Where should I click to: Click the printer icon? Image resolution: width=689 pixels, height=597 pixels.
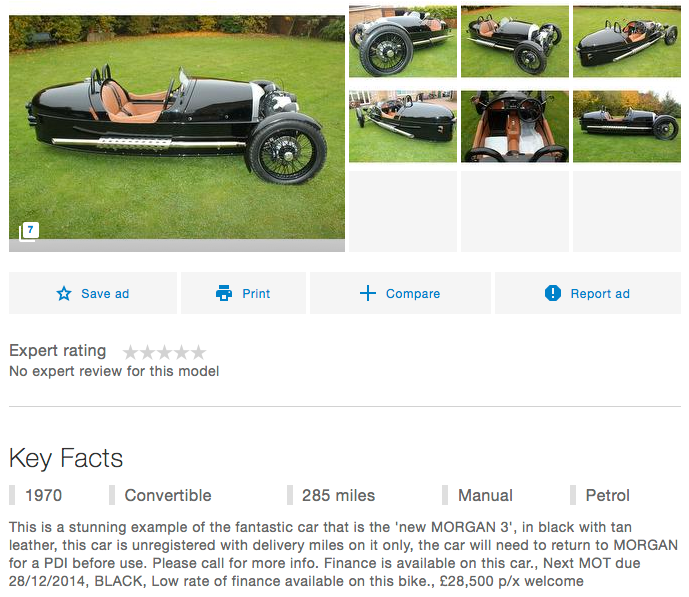click(224, 293)
